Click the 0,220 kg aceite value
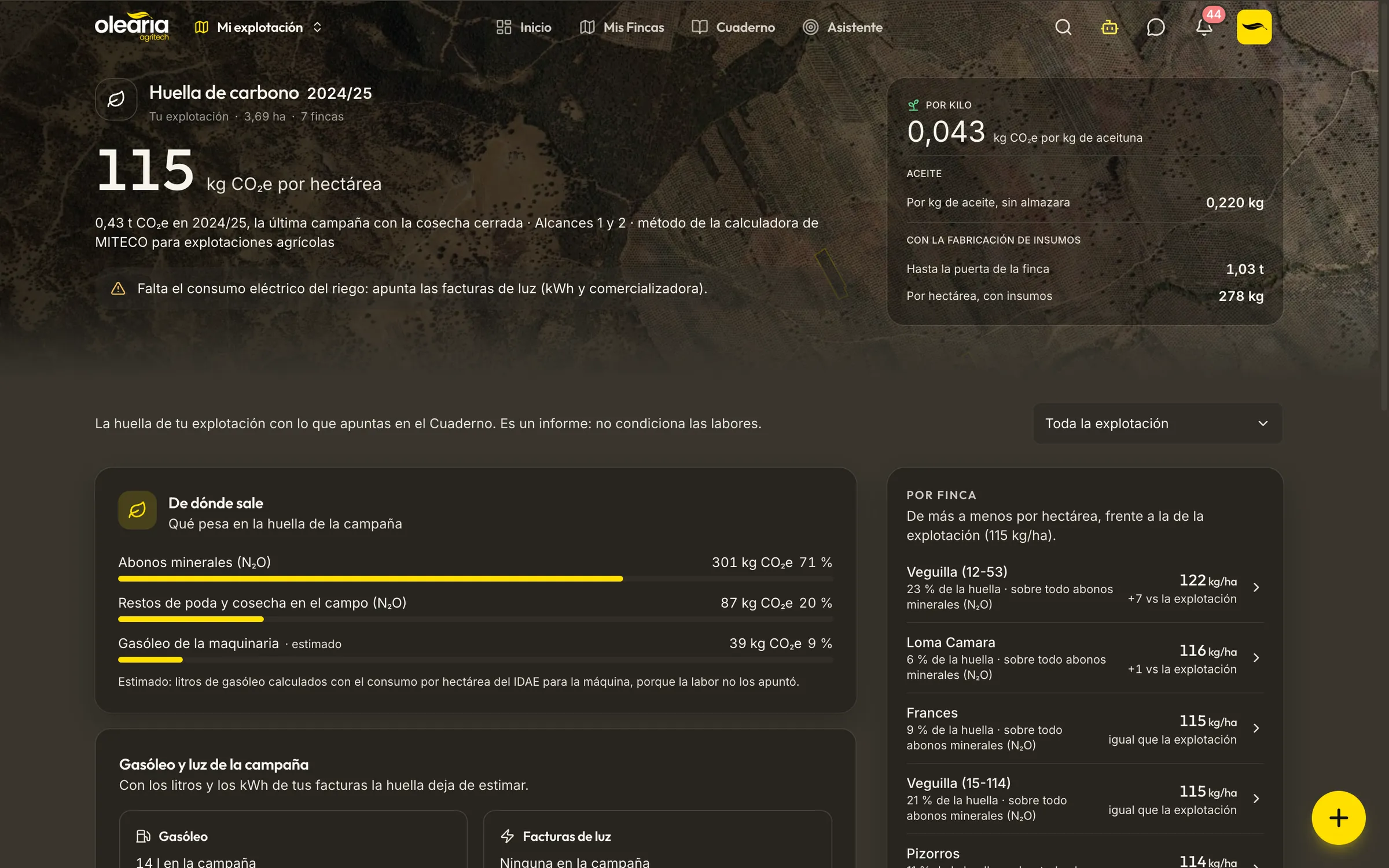The width and height of the screenshot is (1389, 868). tap(1234, 203)
